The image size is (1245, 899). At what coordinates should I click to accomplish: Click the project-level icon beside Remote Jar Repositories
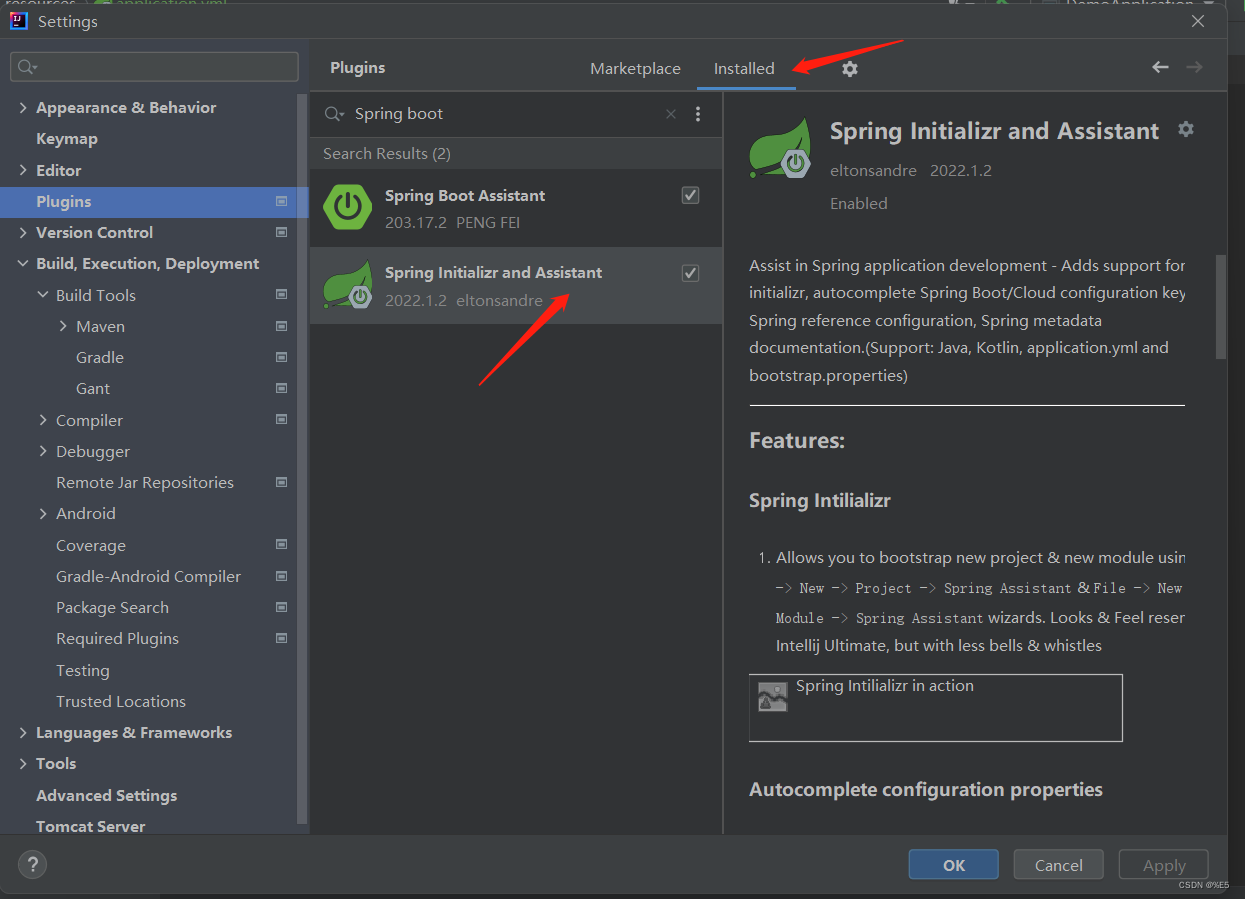coord(282,482)
